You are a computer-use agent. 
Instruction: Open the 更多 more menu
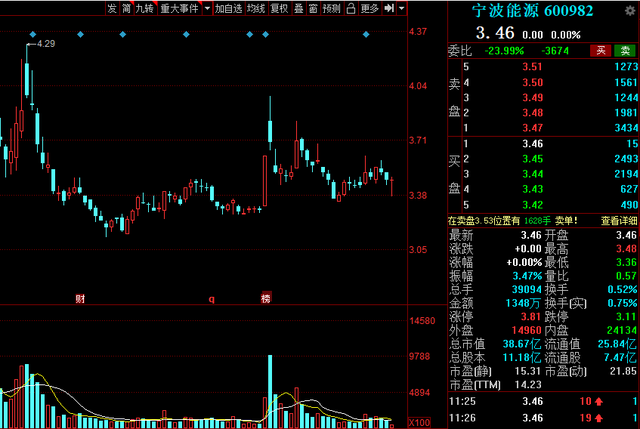click(x=369, y=8)
